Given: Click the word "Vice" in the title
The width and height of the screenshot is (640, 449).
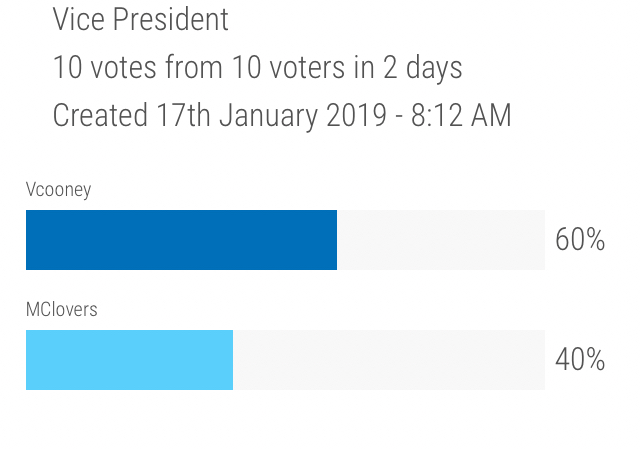Looking at the screenshot, I should click(x=78, y=19).
